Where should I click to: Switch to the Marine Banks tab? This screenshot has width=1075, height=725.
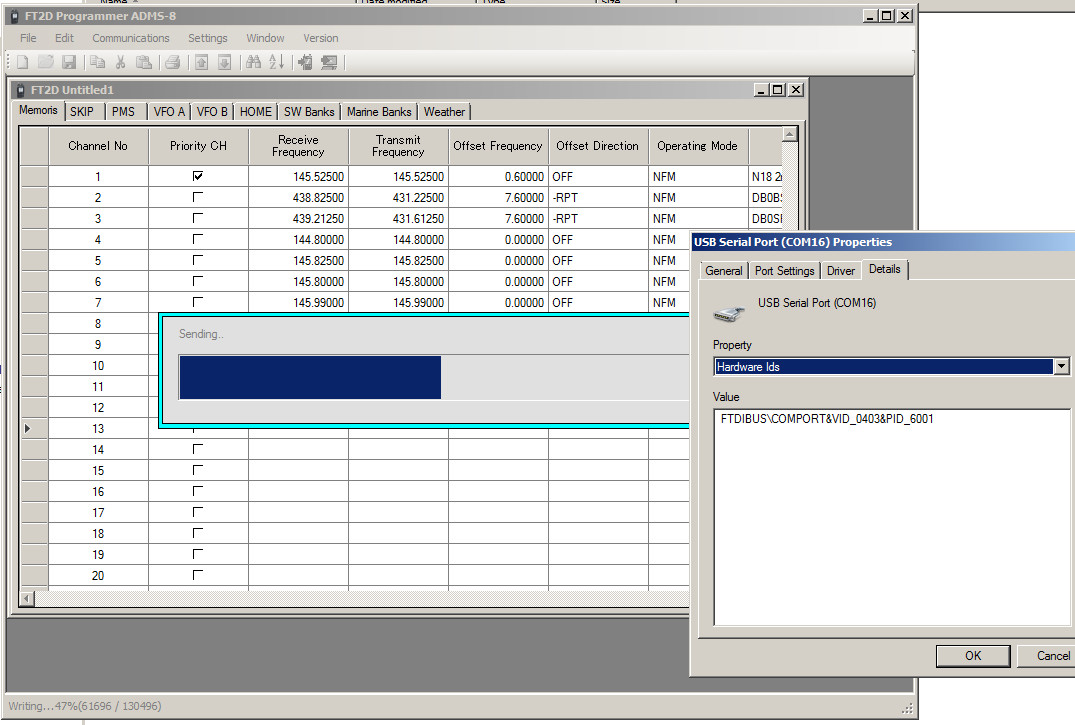coord(379,112)
